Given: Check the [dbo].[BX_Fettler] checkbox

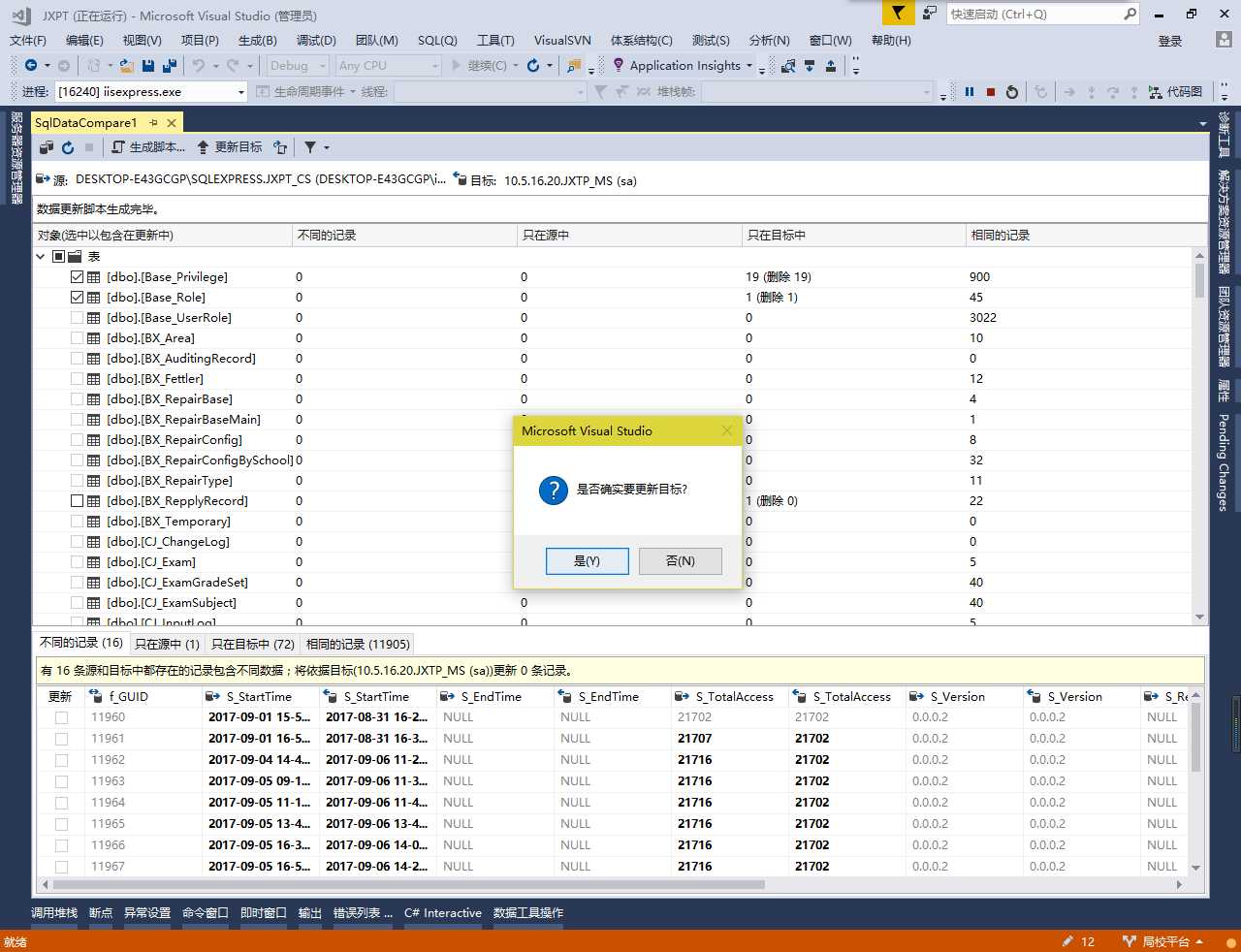Looking at the screenshot, I should [x=77, y=379].
